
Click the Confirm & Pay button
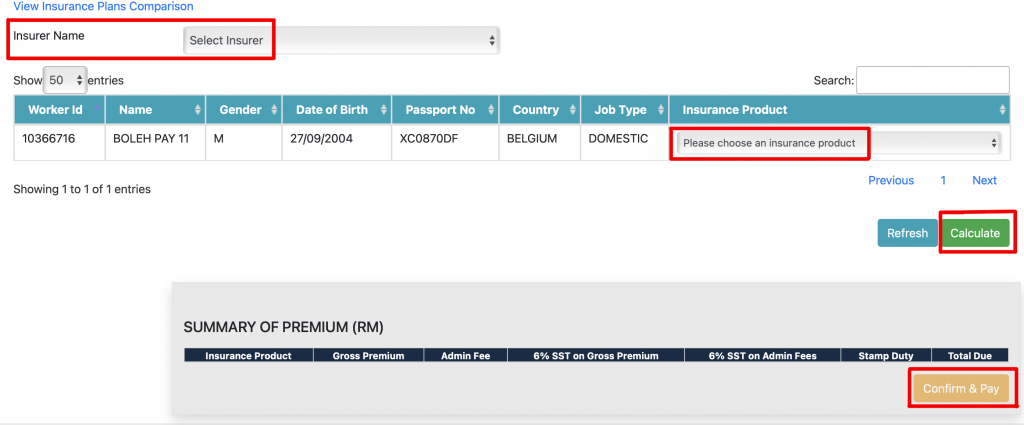point(960,388)
